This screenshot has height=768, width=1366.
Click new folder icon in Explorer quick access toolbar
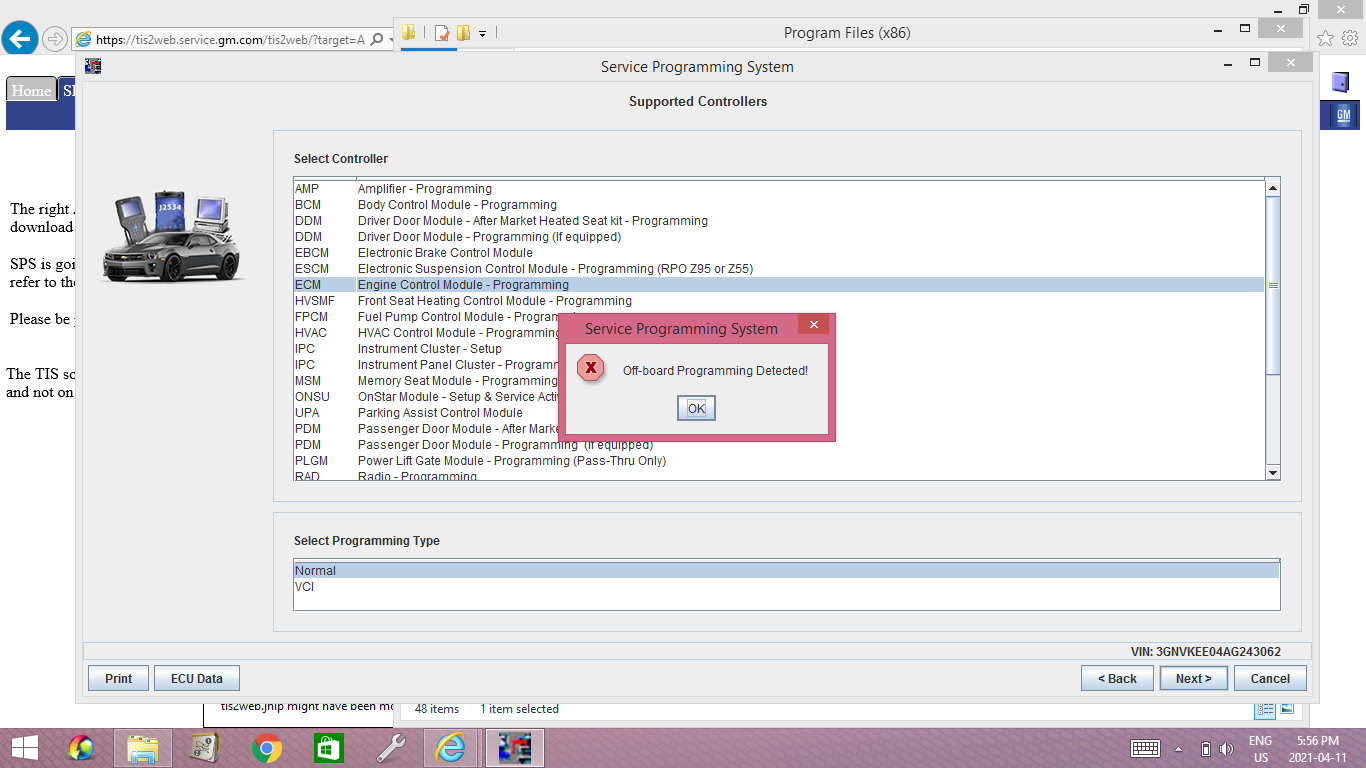coord(463,33)
